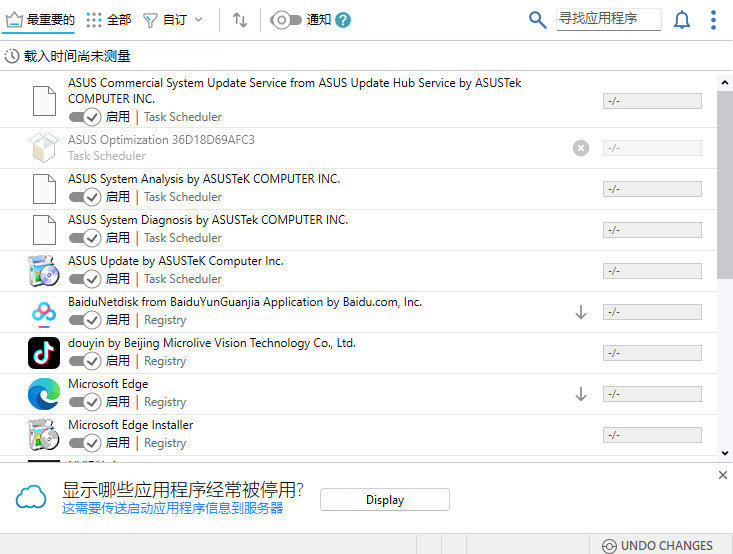Click load-time bar for Microsoft Edge Installer

click(652, 435)
